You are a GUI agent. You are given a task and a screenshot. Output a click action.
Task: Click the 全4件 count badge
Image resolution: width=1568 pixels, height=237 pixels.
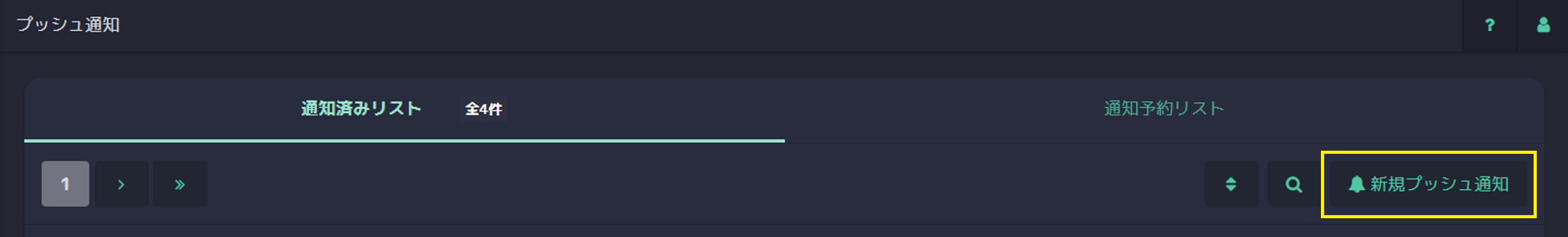coord(483,109)
